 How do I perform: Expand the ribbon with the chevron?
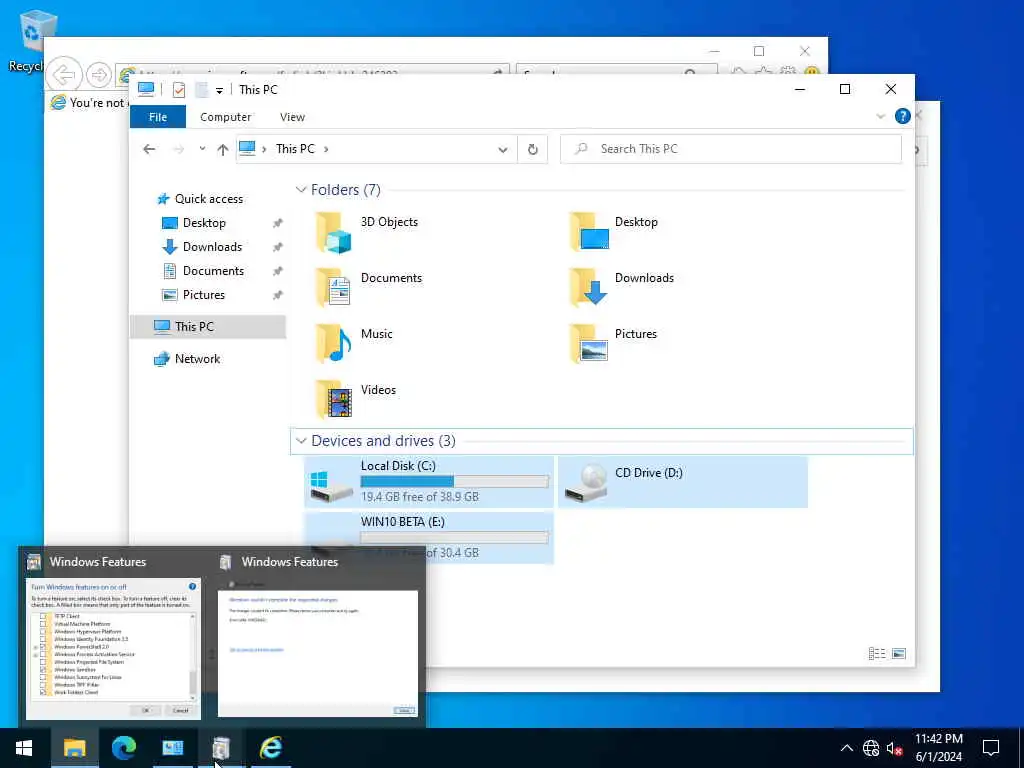[880, 116]
